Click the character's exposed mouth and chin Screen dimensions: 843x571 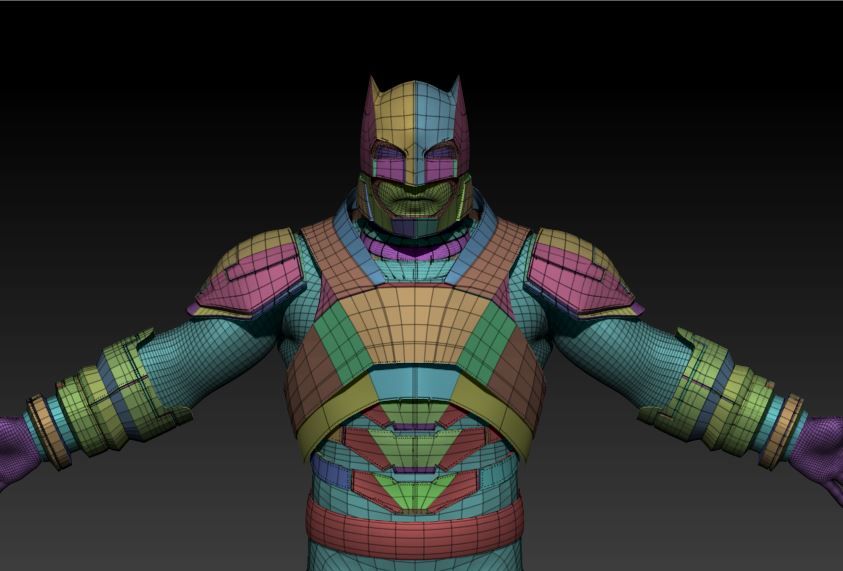[413, 203]
